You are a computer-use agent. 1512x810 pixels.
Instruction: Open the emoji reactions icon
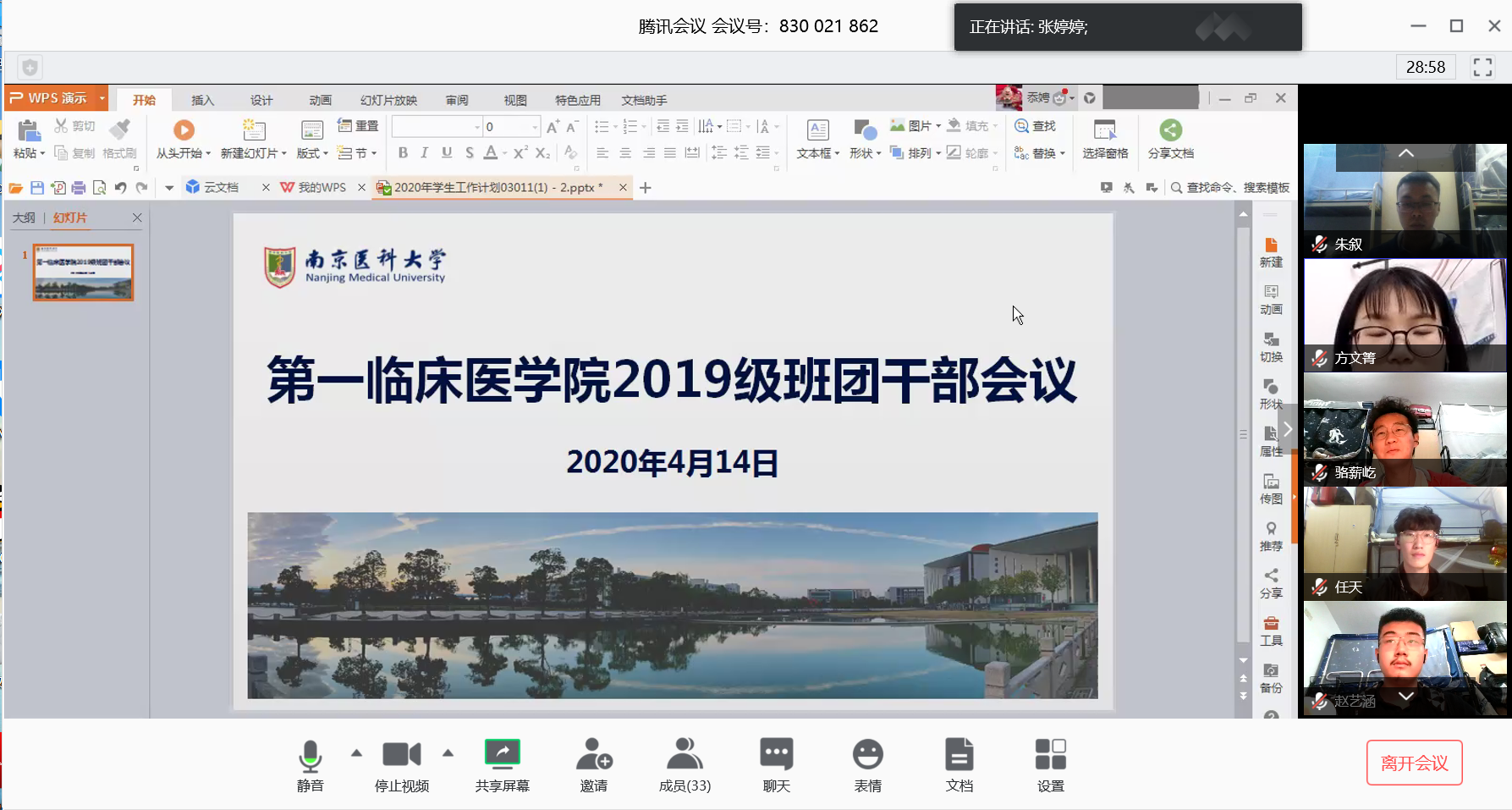click(x=867, y=754)
